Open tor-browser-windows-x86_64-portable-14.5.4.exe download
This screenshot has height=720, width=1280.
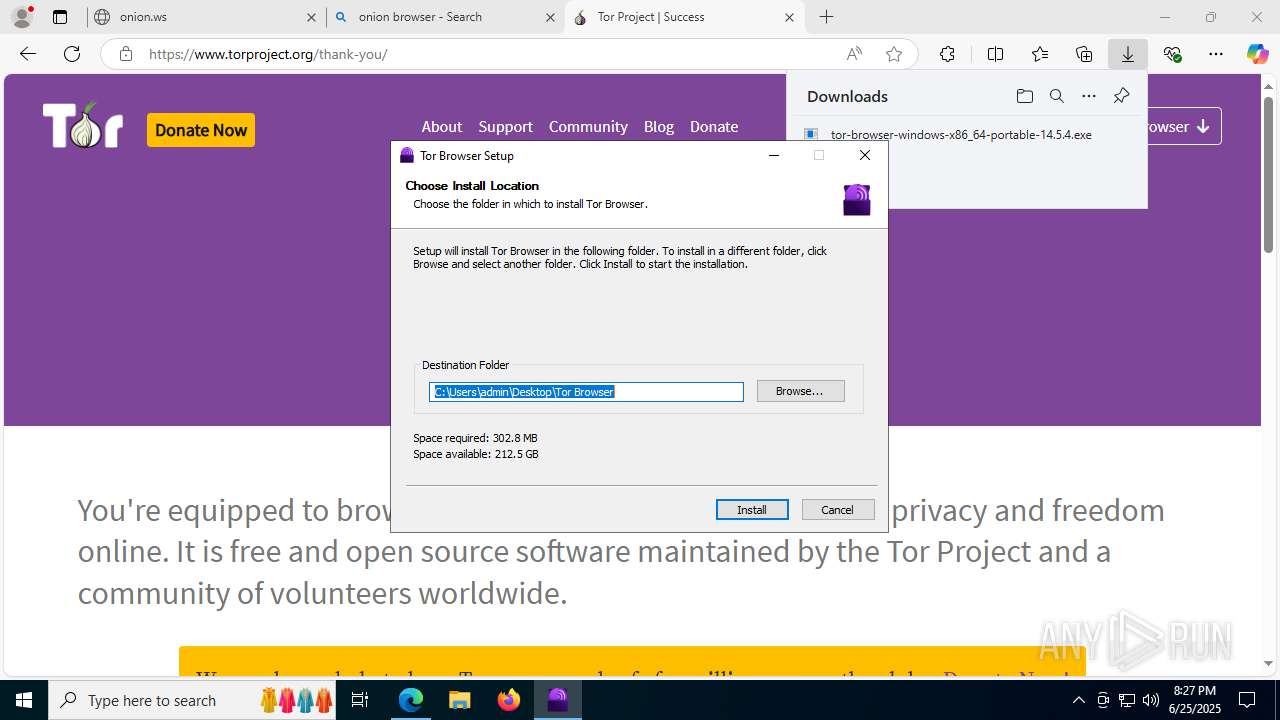click(x=961, y=134)
